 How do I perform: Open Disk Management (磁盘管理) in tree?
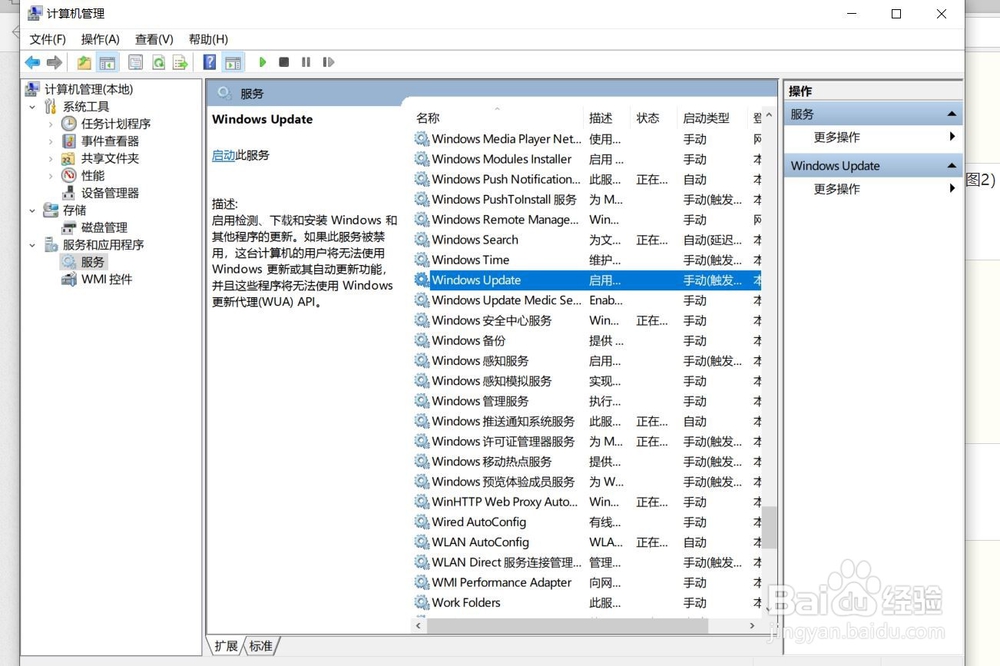104,227
